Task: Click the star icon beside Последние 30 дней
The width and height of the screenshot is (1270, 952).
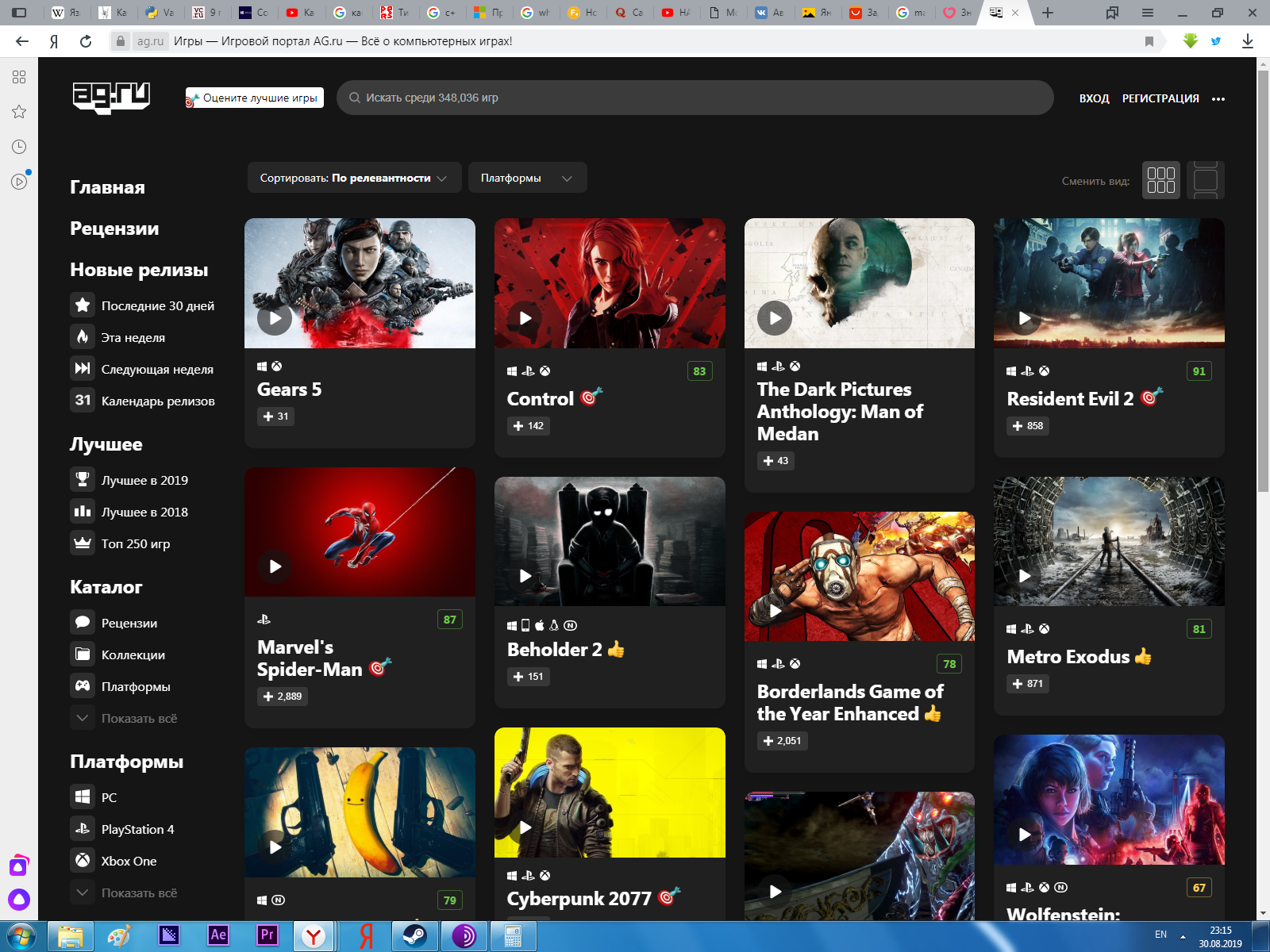Action: point(83,305)
